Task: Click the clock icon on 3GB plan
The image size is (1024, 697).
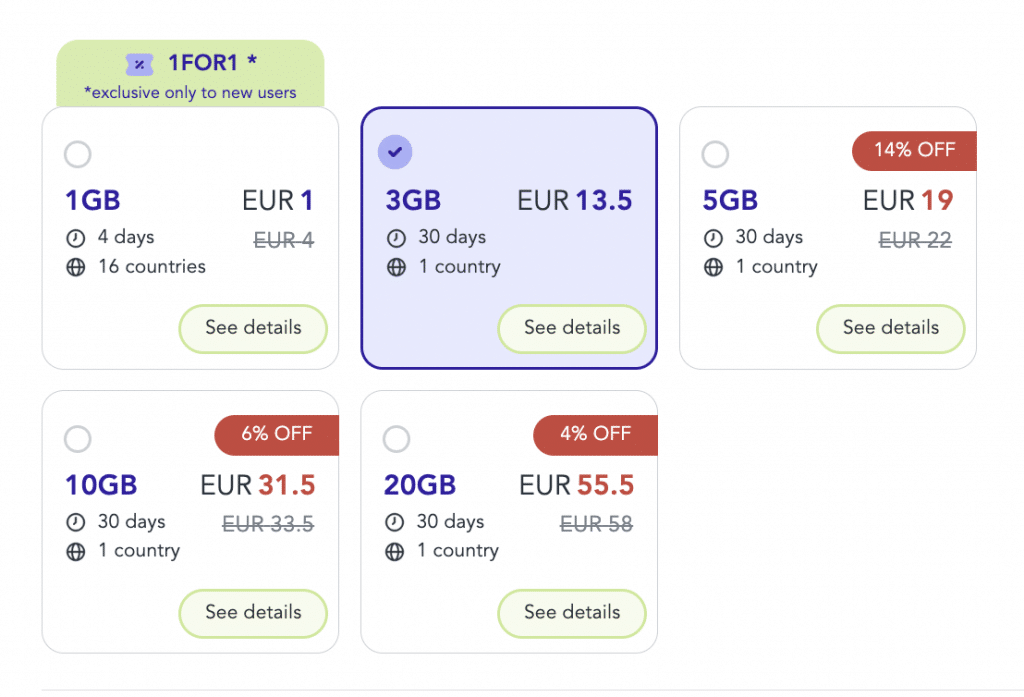Action: pyautogui.click(x=396, y=239)
